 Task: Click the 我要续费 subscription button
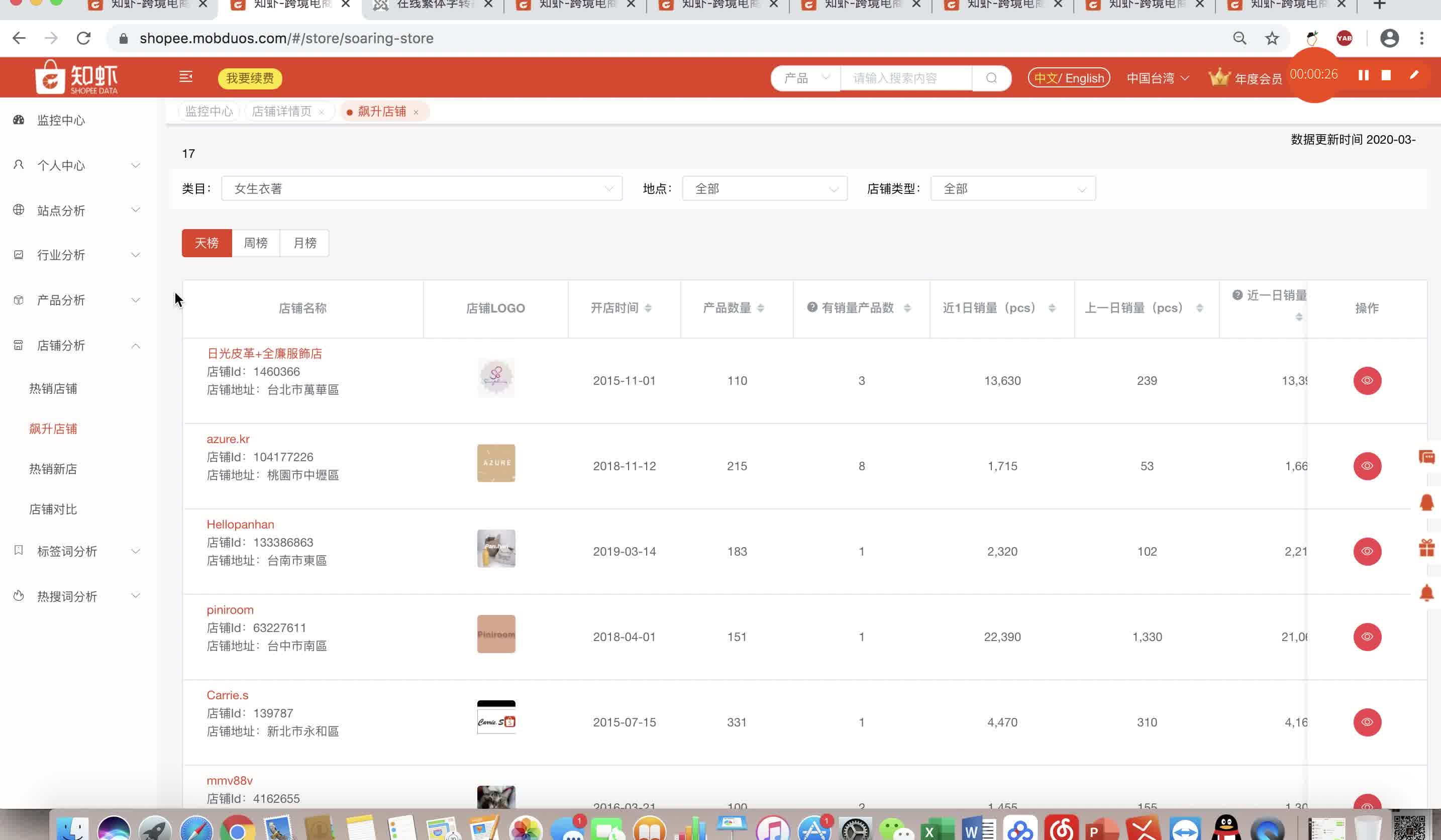pyautogui.click(x=250, y=78)
